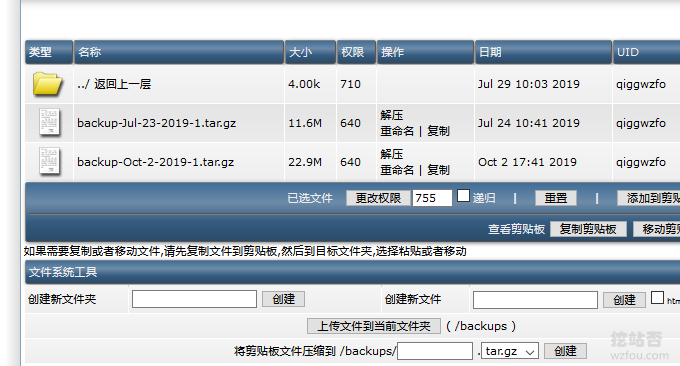Focus the permission value field showing 755

click(x=432, y=198)
